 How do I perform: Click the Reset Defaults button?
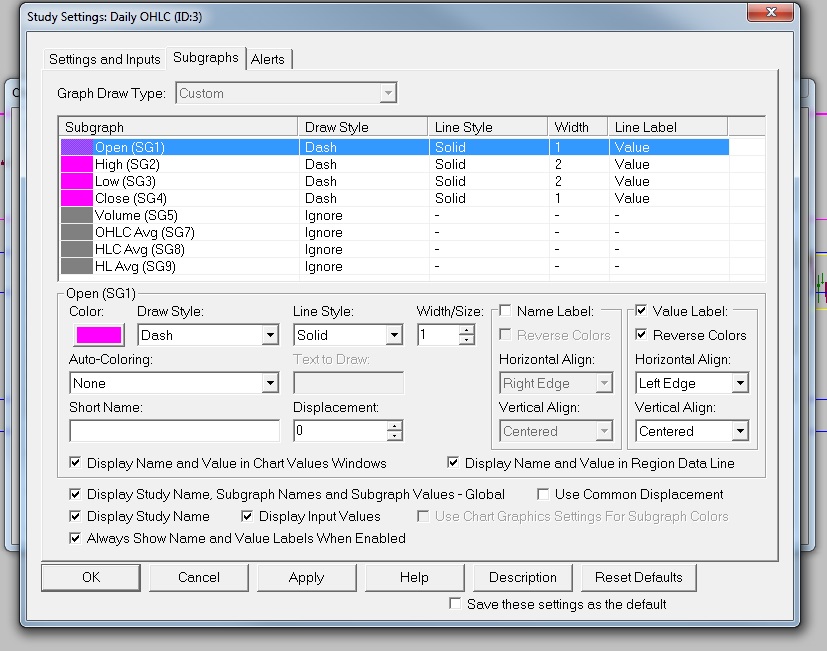click(639, 577)
